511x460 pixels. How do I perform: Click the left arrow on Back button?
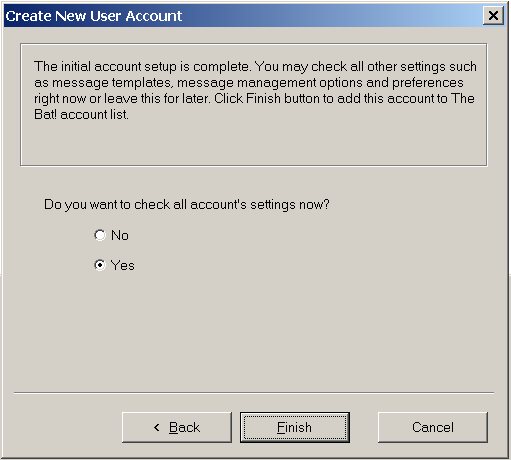click(x=157, y=427)
